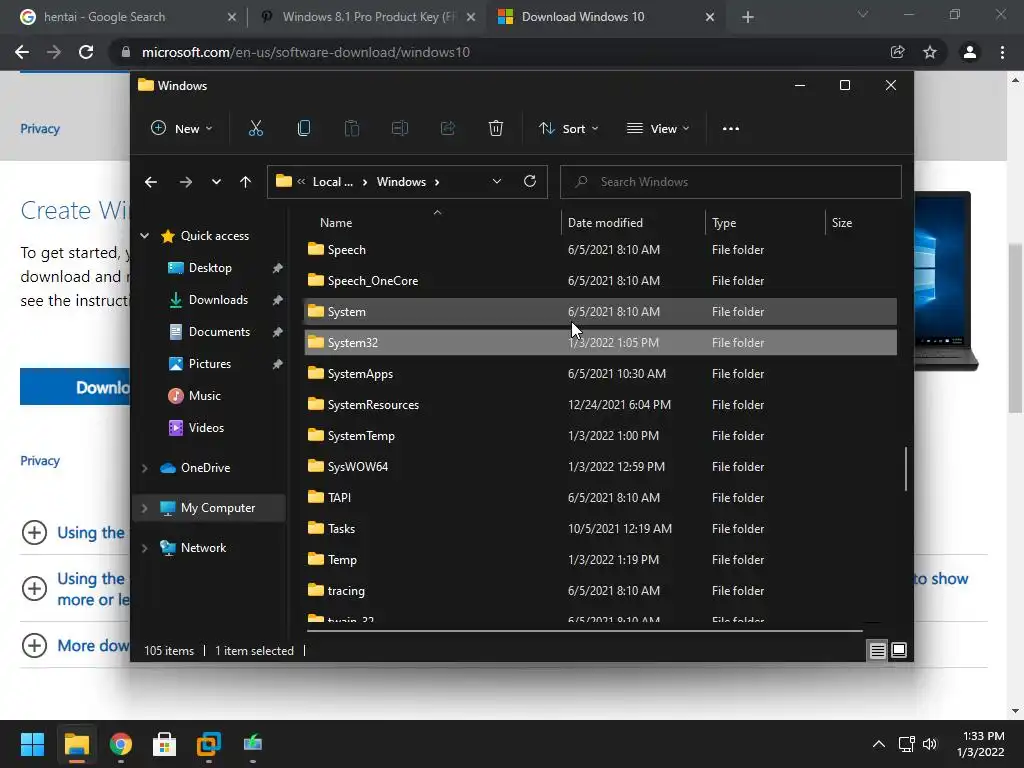The height and width of the screenshot is (768, 1024).
Task: Show hidden system tray icons
Action: click(x=879, y=744)
